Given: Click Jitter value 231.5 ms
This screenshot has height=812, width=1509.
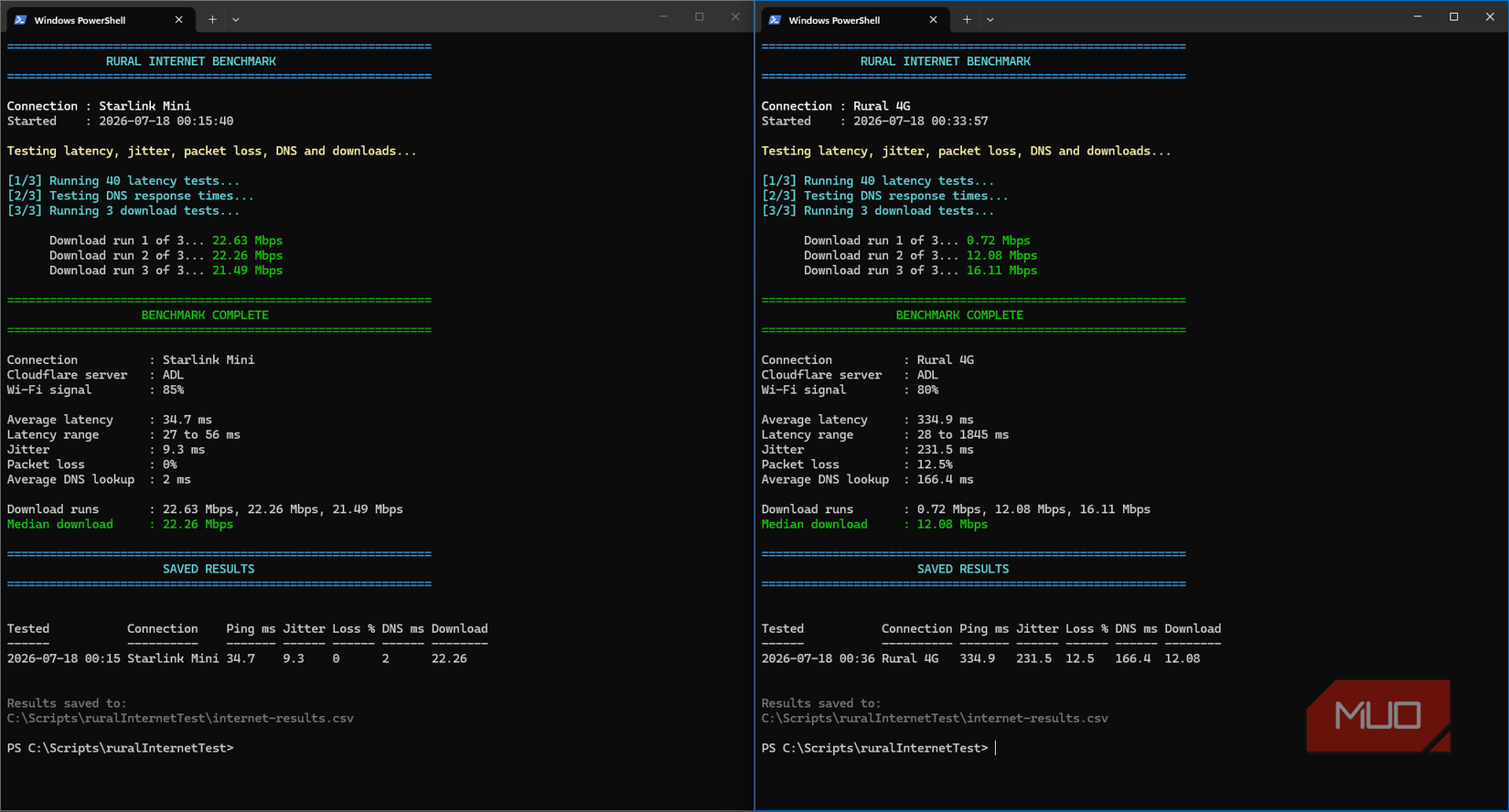Looking at the screenshot, I should coord(946,449).
